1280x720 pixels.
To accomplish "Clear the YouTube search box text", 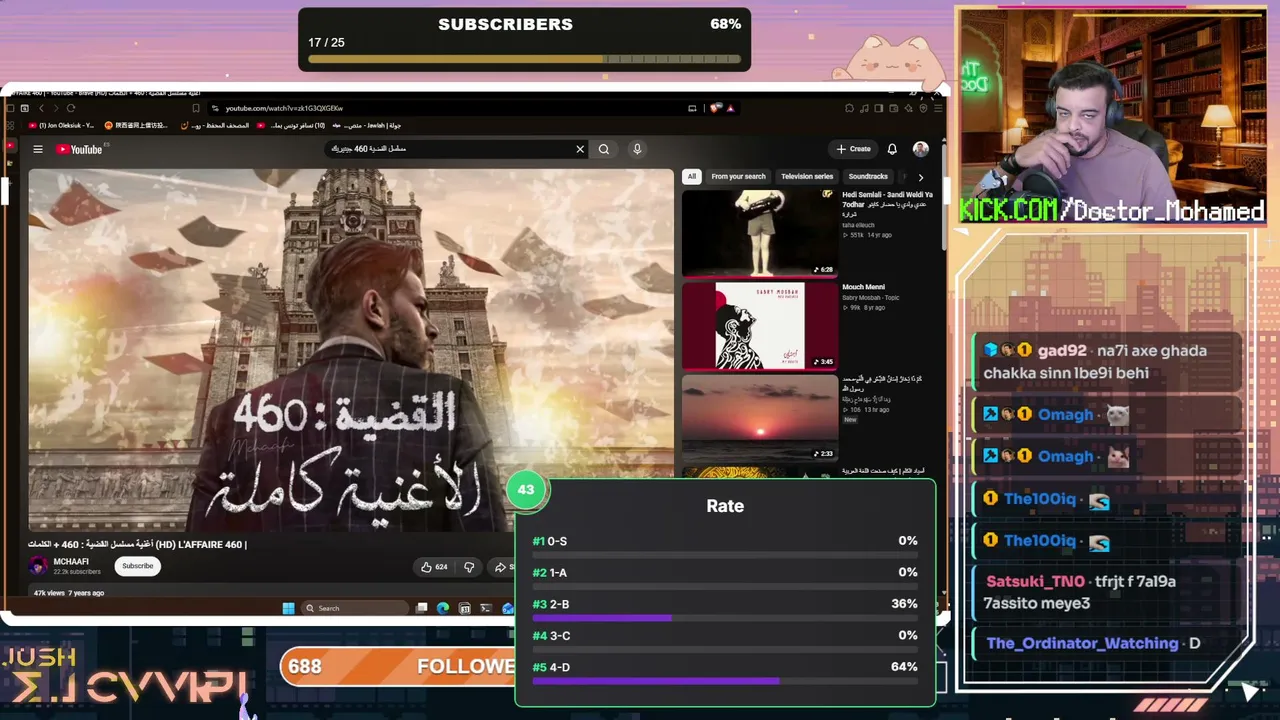I will (x=580, y=149).
